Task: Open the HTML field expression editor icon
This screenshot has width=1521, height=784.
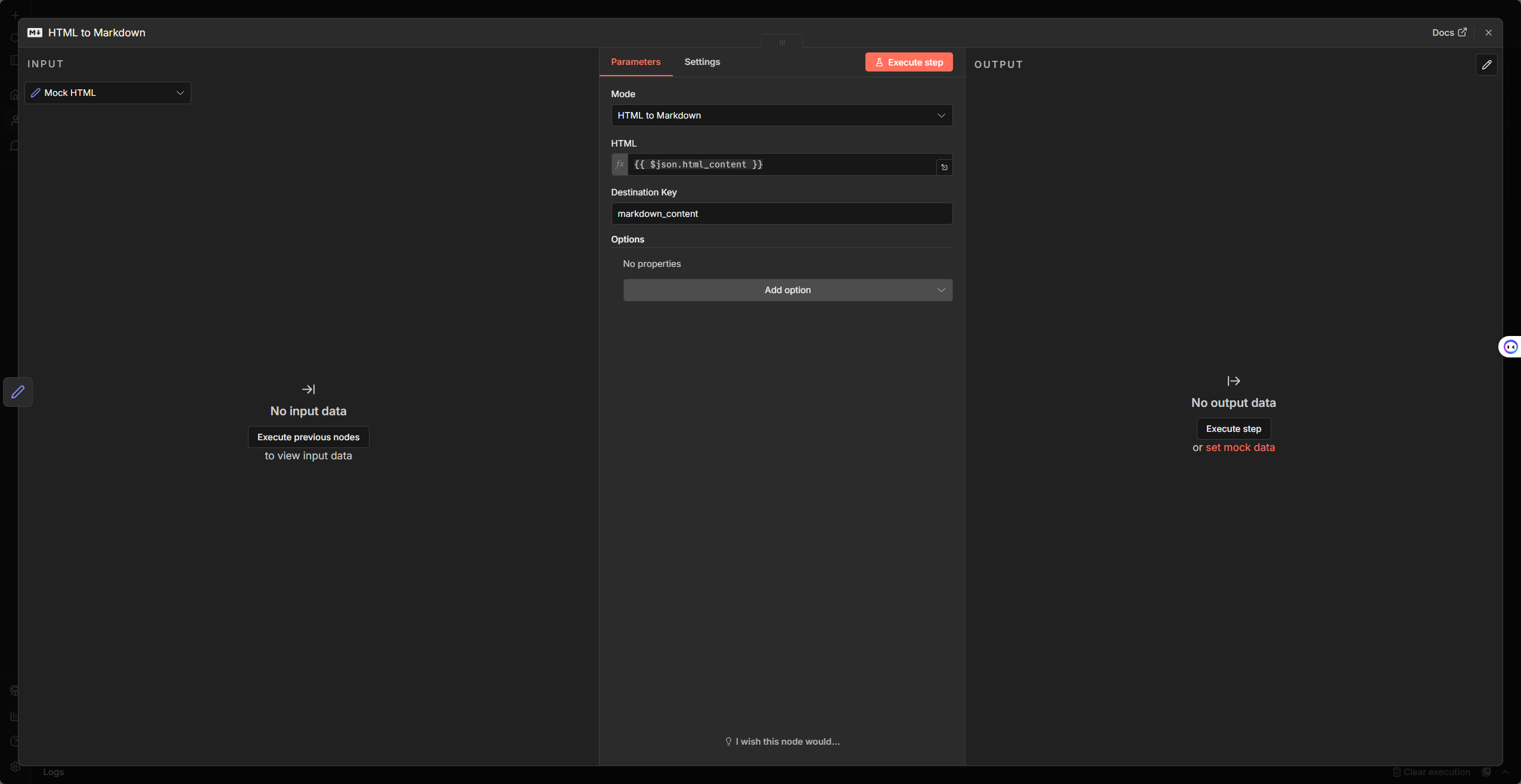Action: (x=944, y=167)
